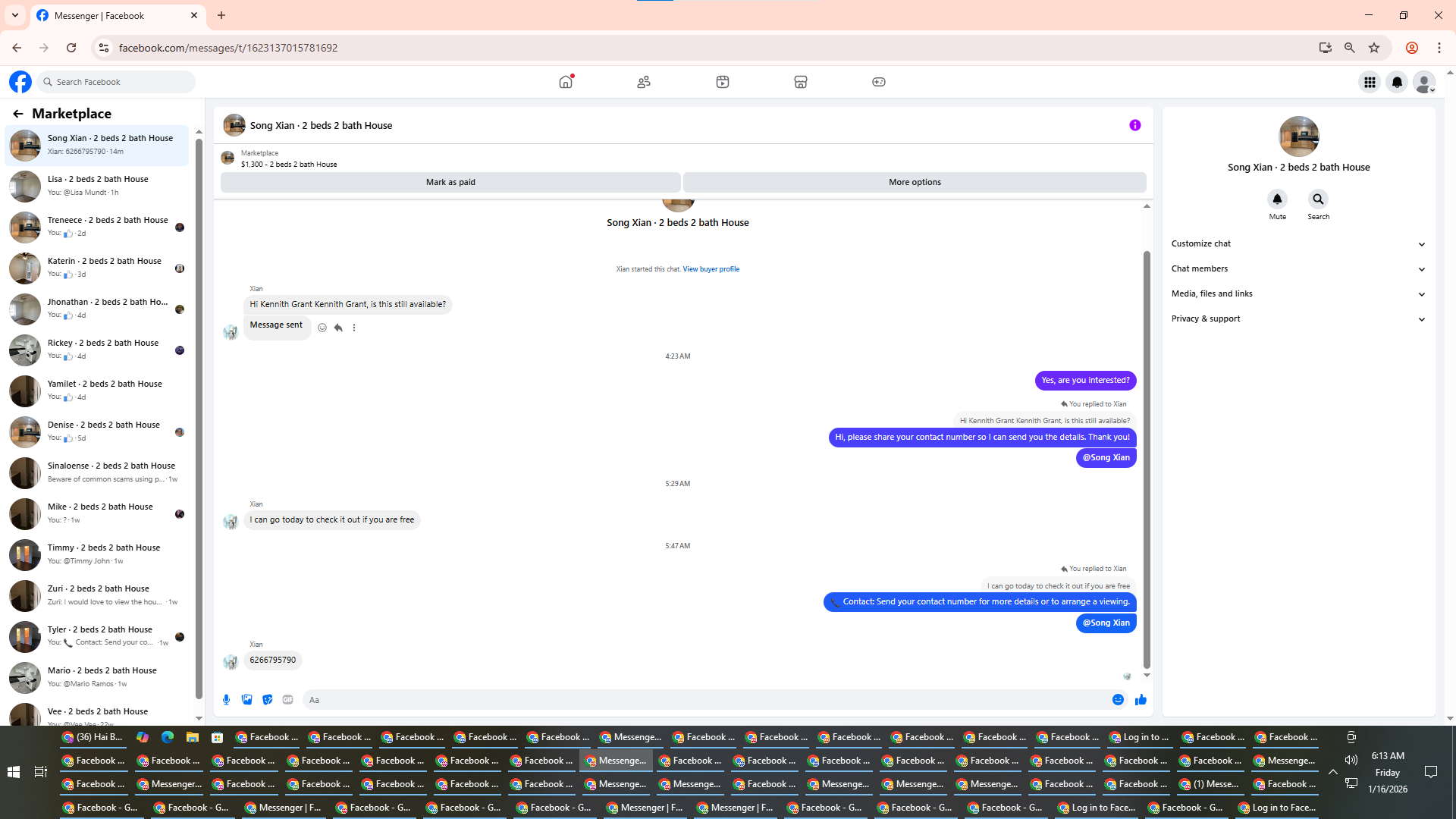This screenshot has height=819, width=1456.
Task: Click the Mark as paid button
Action: pyautogui.click(x=450, y=182)
